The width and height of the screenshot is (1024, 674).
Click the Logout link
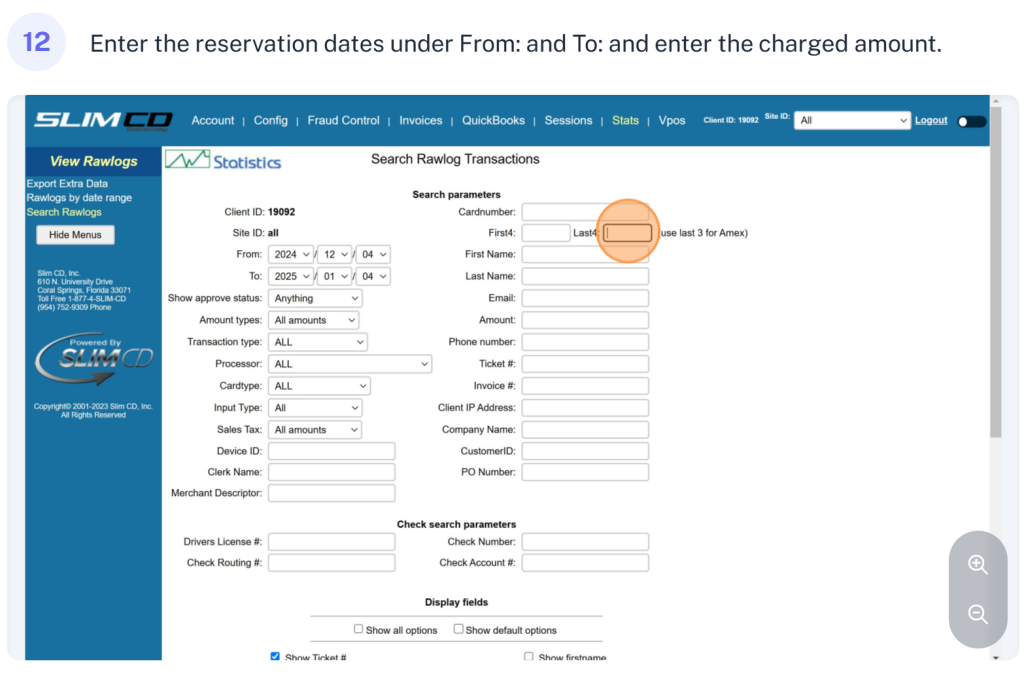(x=931, y=120)
